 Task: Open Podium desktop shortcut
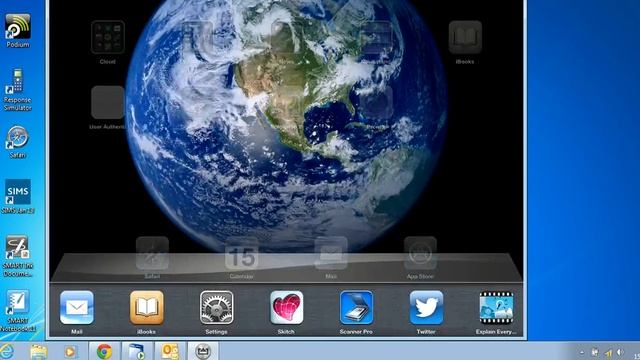(x=18, y=27)
